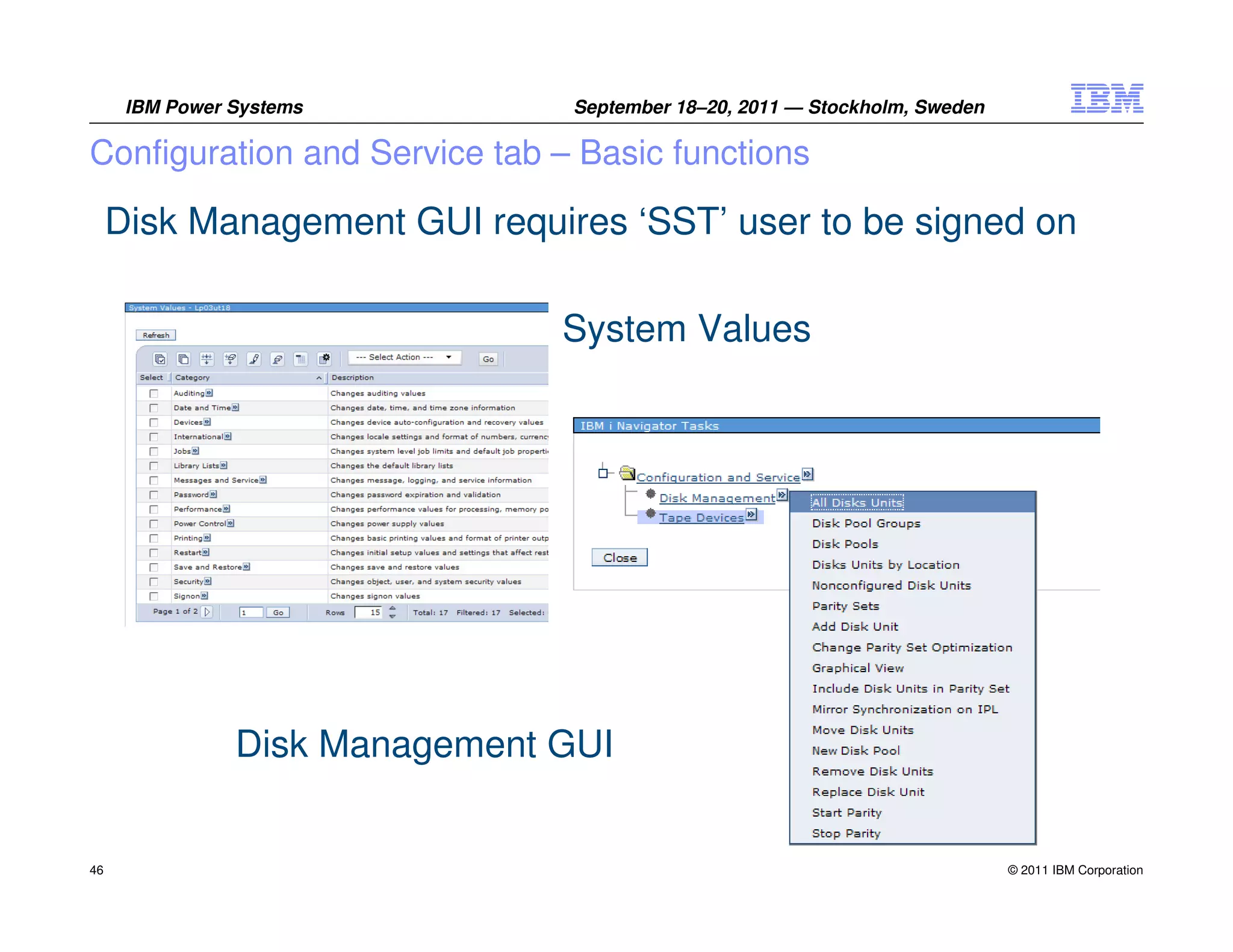Go to the next page arrow
This screenshot has width=1233, height=952.
(207, 611)
